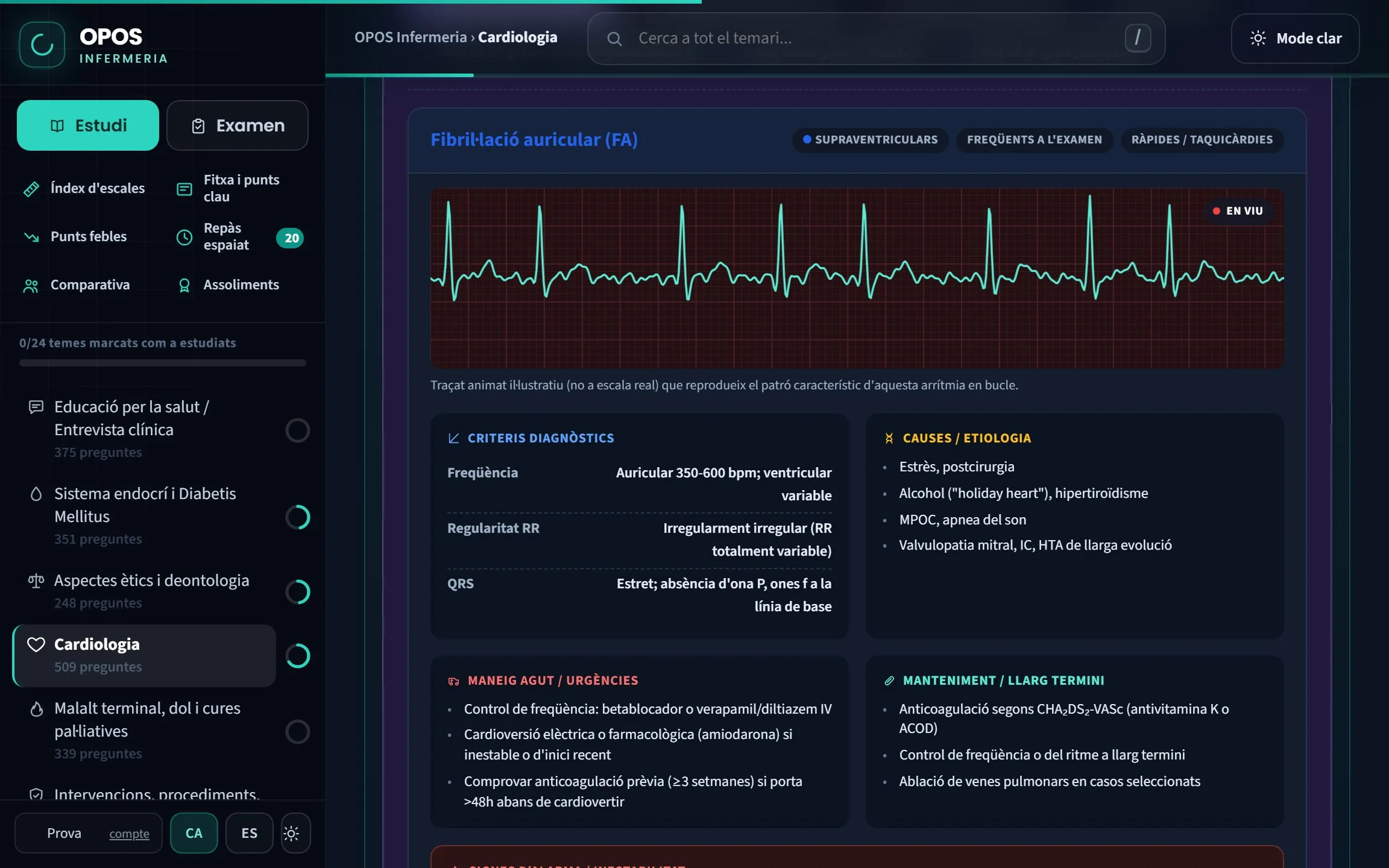The width and height of the screenshot is (1389, 868).
Task: Click chat icon for Educació per la salut
Action: pyautogui.click(x=36, y=407)
